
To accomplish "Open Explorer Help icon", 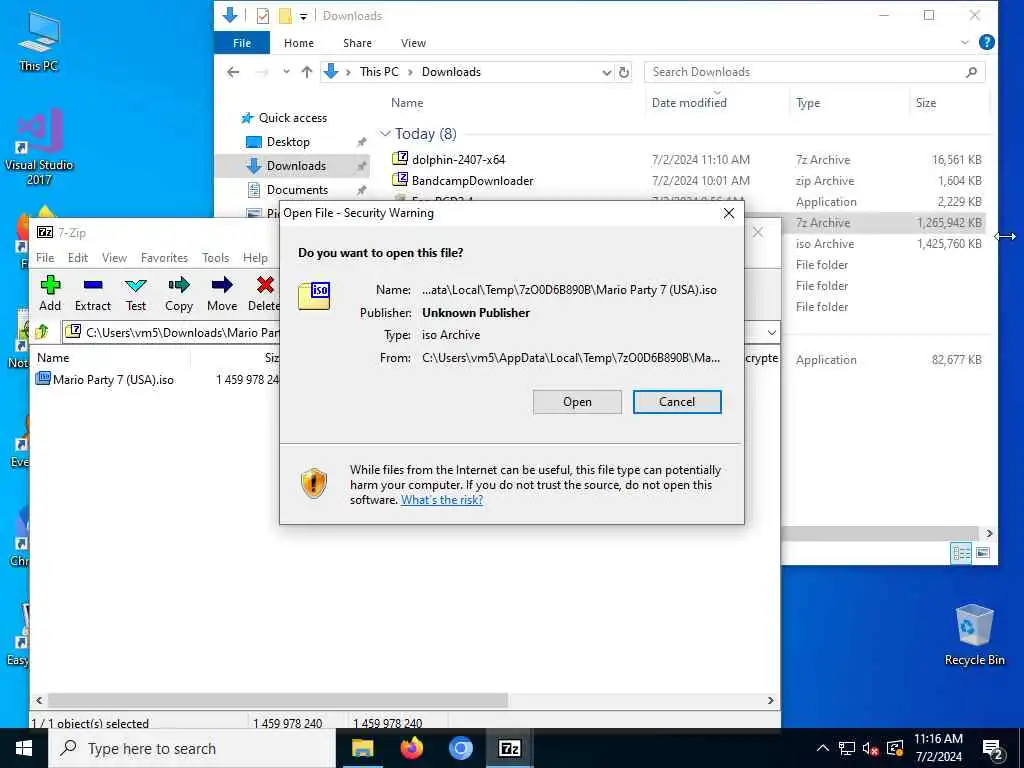I will (x=987, y=42).
